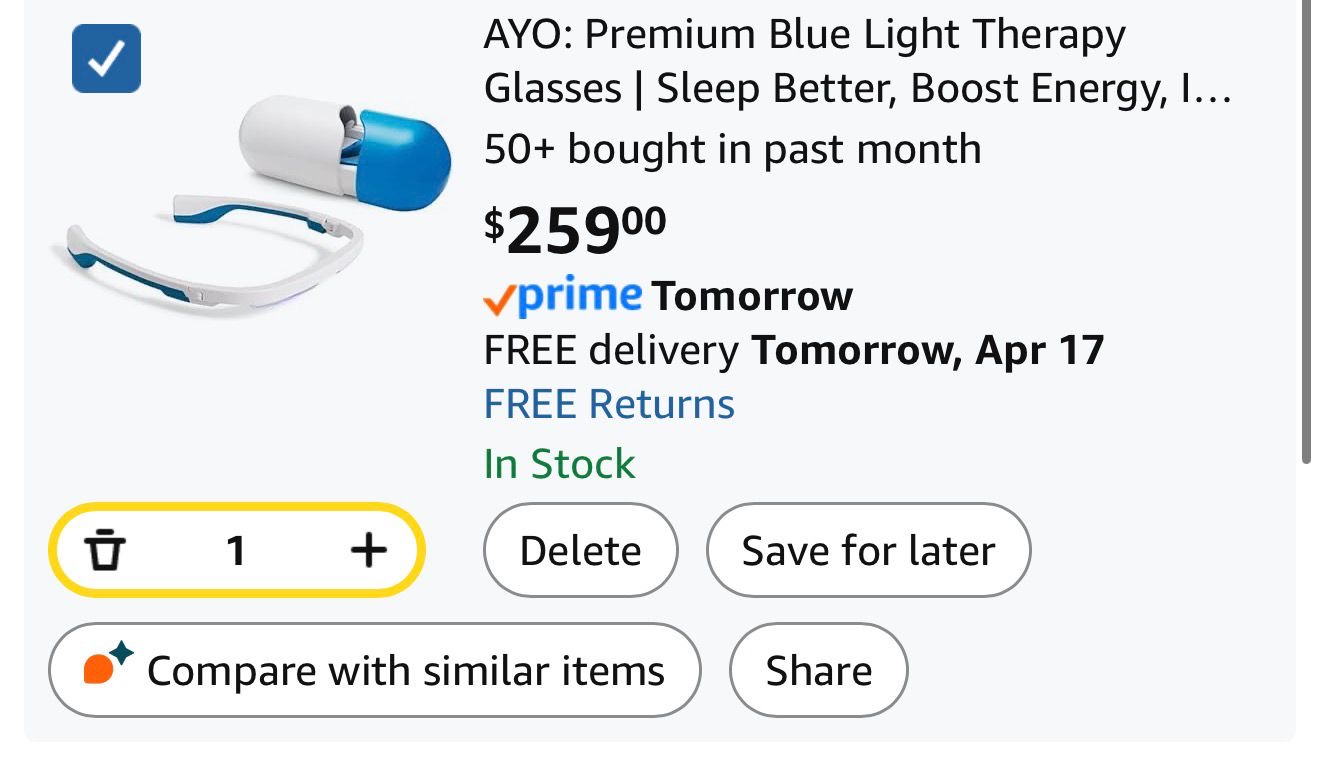Screen dimensions: 1320x759
Task: Click the FREE delivery Tomorrow, Apr 17 text
Action: pyautogui.click(x=793, y=350)
